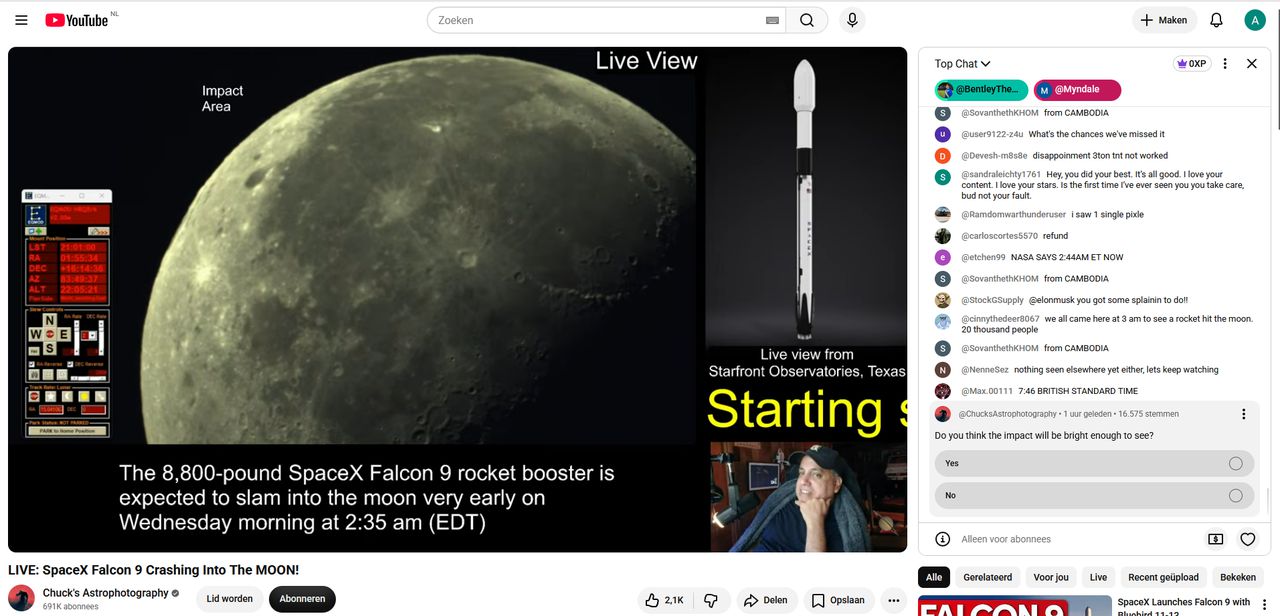Open the poll options menu
Viewport: 1280px width, 616px height.
pos(1244,414)
